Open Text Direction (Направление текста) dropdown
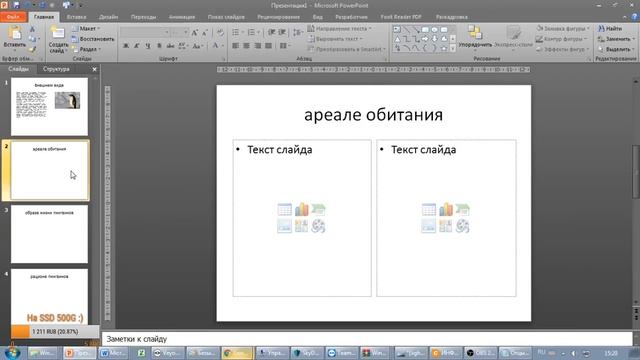640x360 pixels. [x=339, y=29]
